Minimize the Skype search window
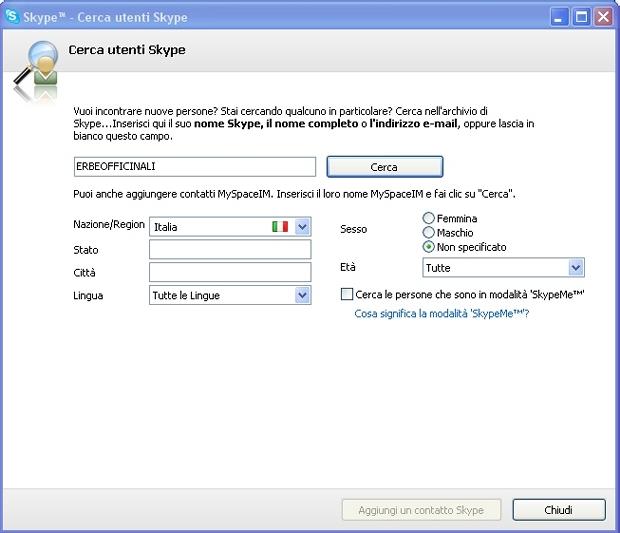The width and height of the screenshot is (620, 533). tap(559, 17)
